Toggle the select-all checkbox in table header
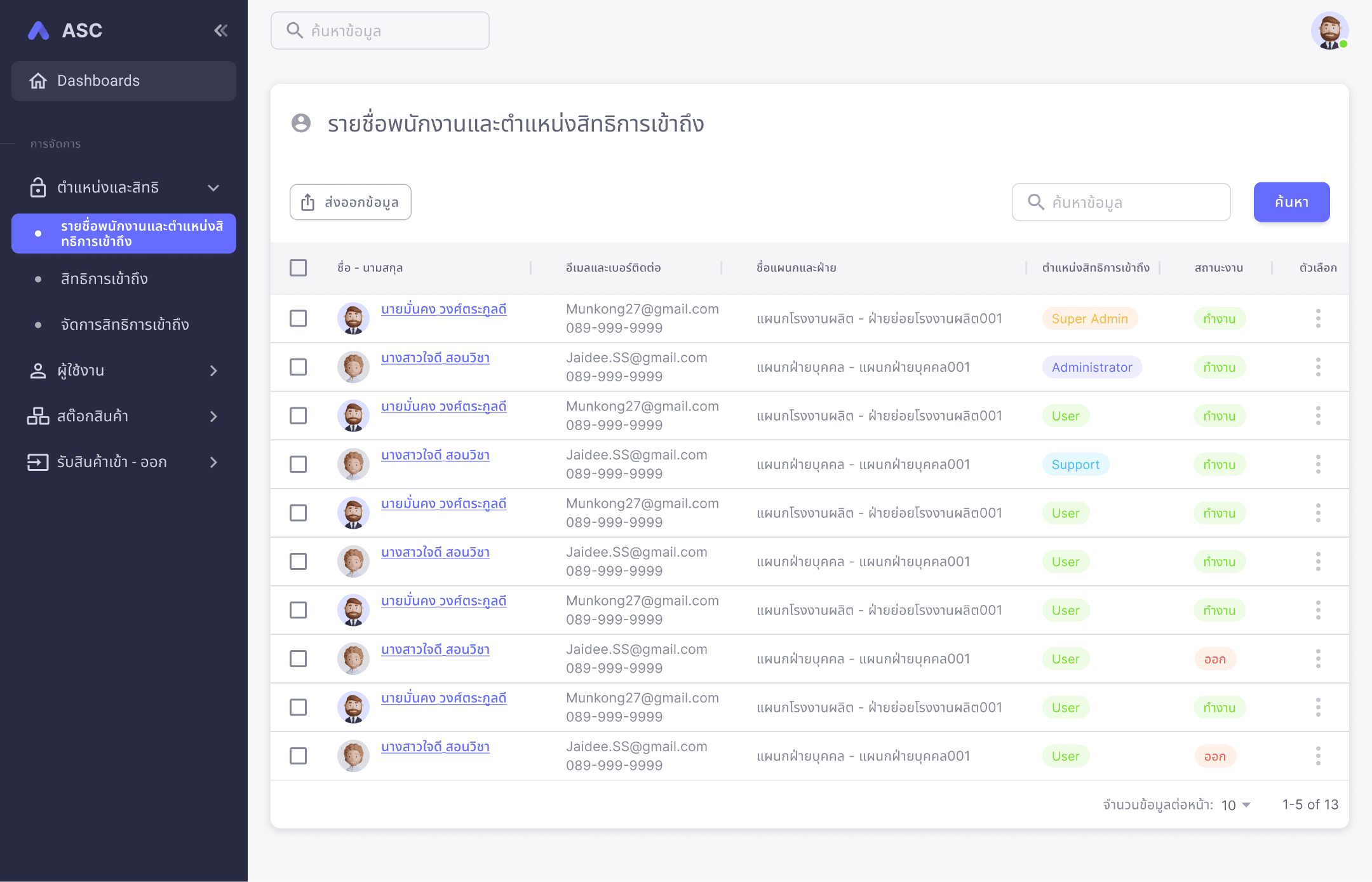Screen dimensions: 1372x882 pyautogui.click(x=298, y=268)
